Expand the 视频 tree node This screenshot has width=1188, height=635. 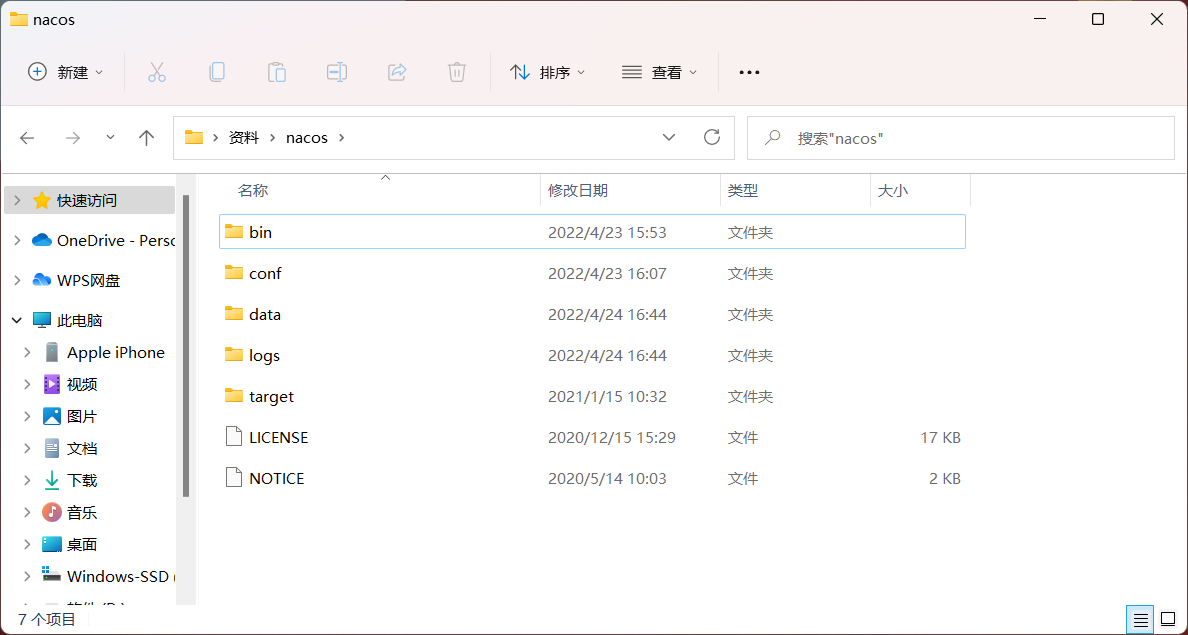pos(27,384)
